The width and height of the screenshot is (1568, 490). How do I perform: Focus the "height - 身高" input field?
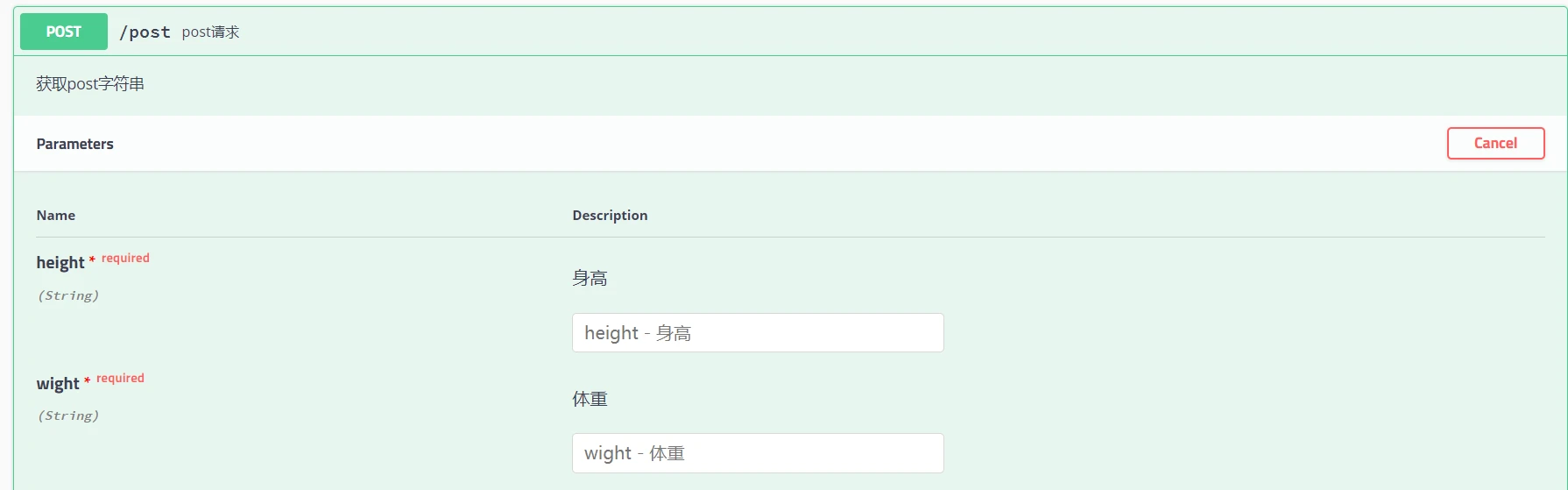(x=758, y=333)
